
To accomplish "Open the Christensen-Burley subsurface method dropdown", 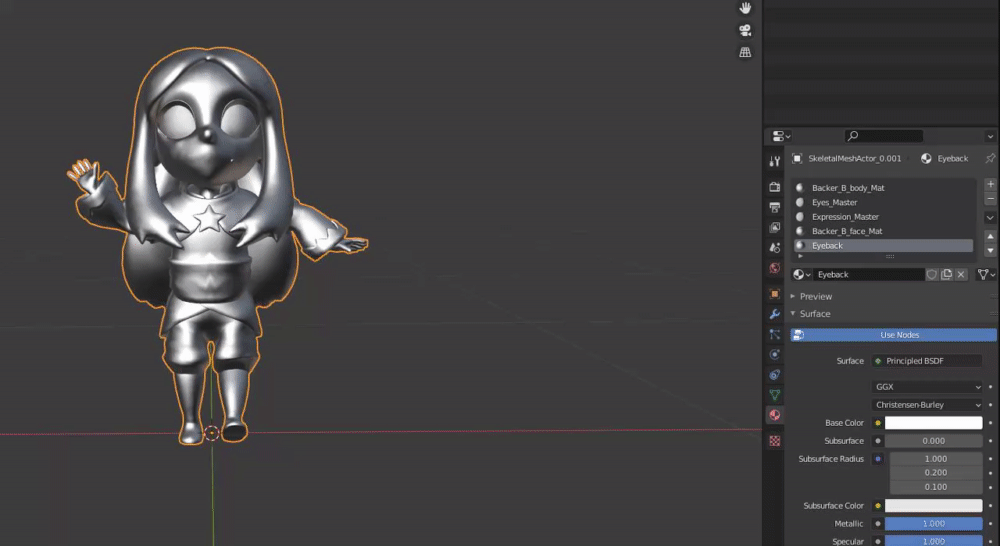I will (x=927, y=404).
